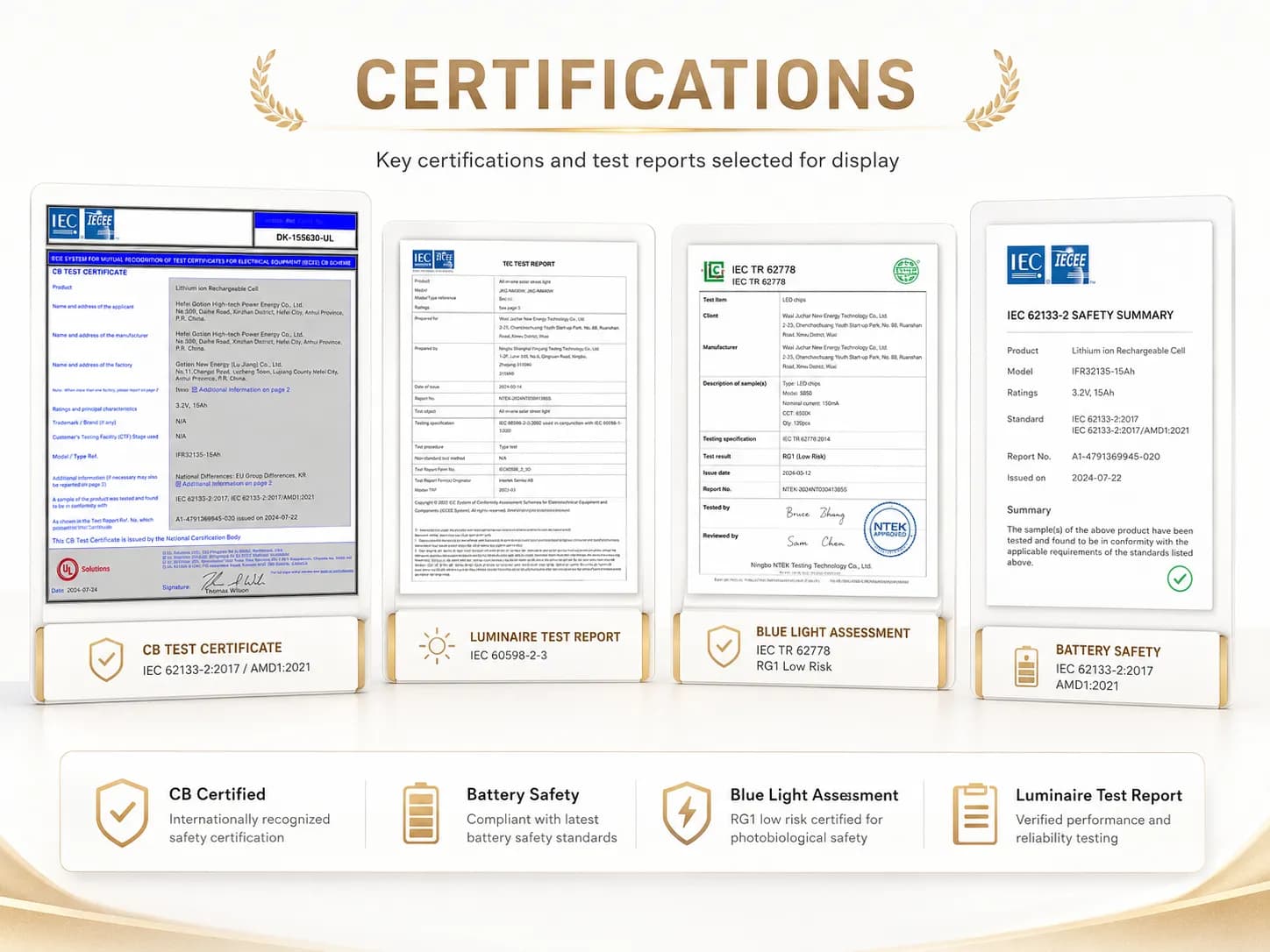Open the CB Test Certificate document image

coord(202,402)
